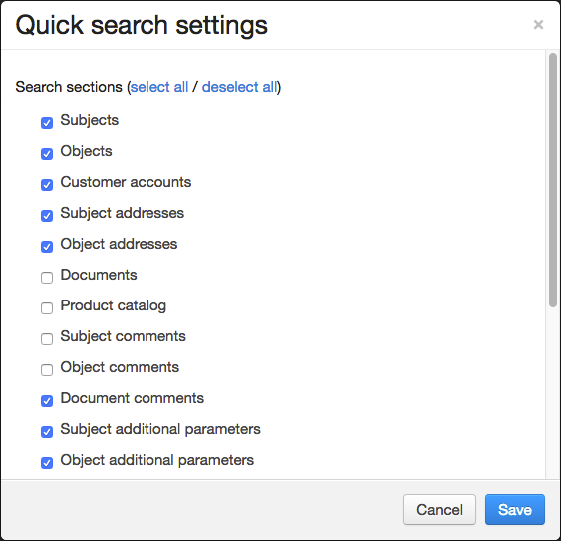Uncheck the Objects checkbox
561x541 pixels.
(47, 154)
